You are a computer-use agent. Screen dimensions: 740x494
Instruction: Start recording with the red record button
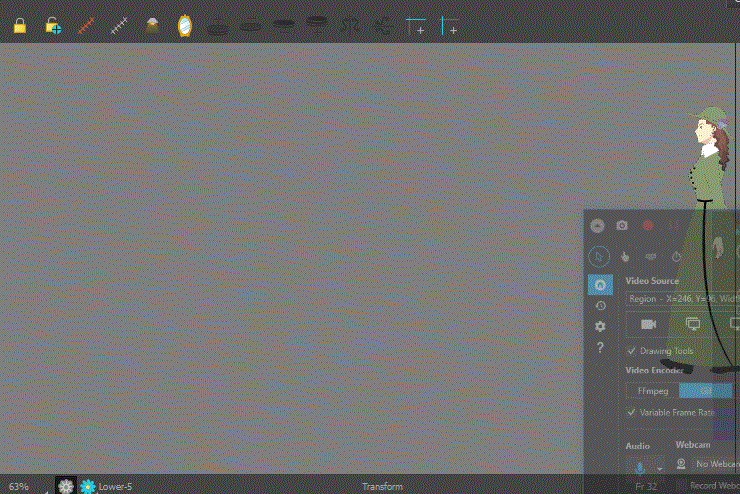(x=648, y=226)
